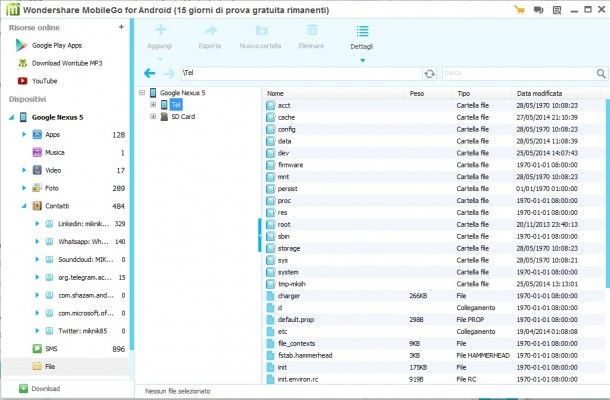610x400 pixels.
Task: Open the Dettagli view dropdown arrow
Action: click(362, 60)
